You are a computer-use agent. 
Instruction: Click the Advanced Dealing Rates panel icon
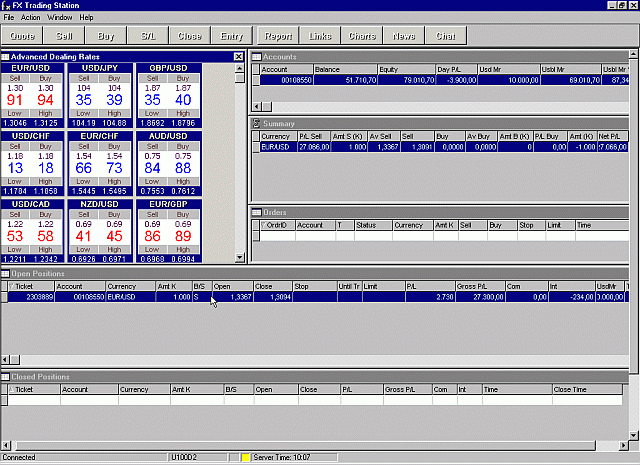click(5, 56)
